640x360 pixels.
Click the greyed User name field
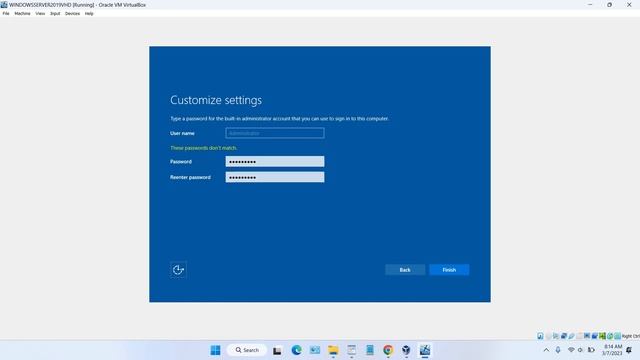pos(275,133)
